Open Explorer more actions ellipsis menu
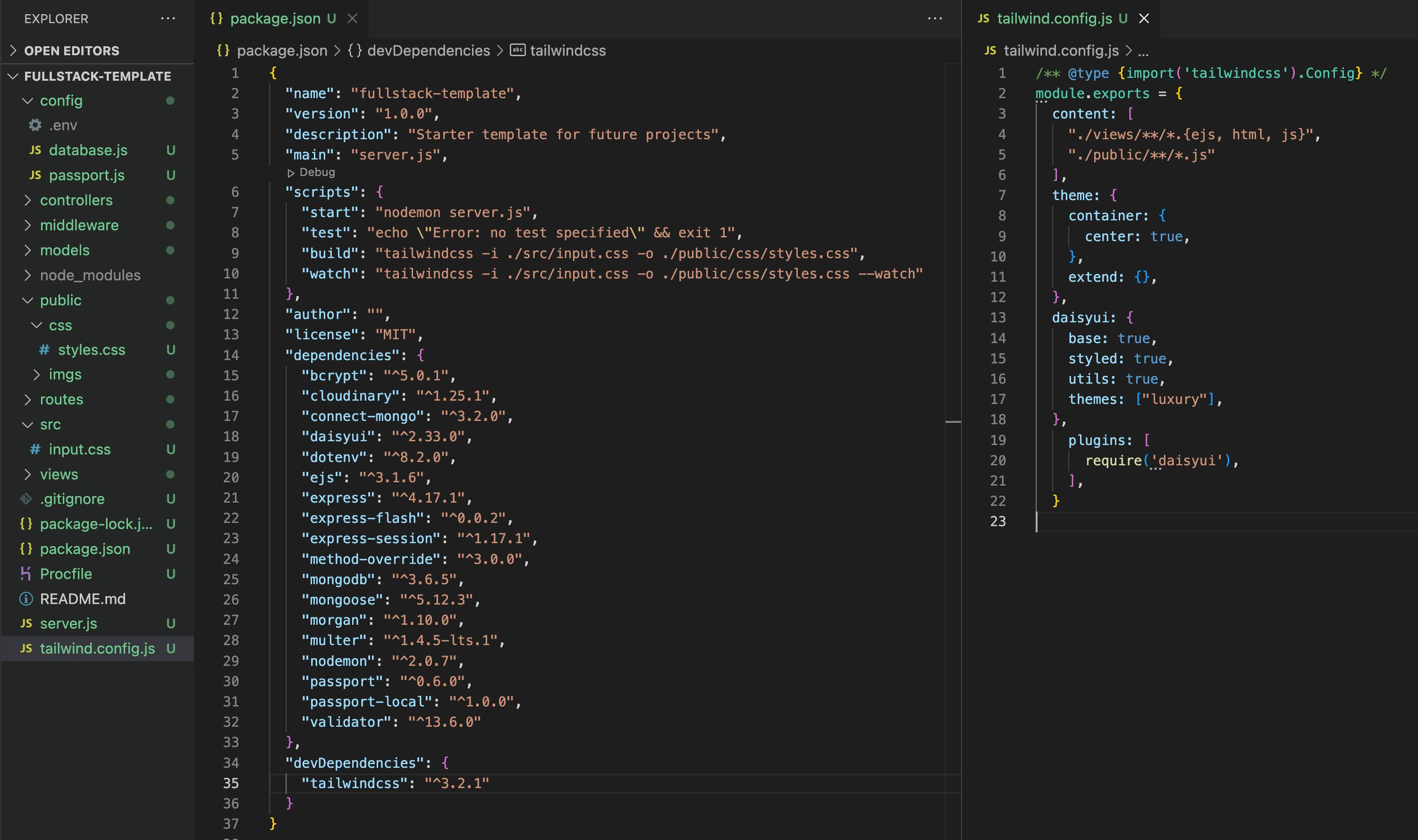 168,19
